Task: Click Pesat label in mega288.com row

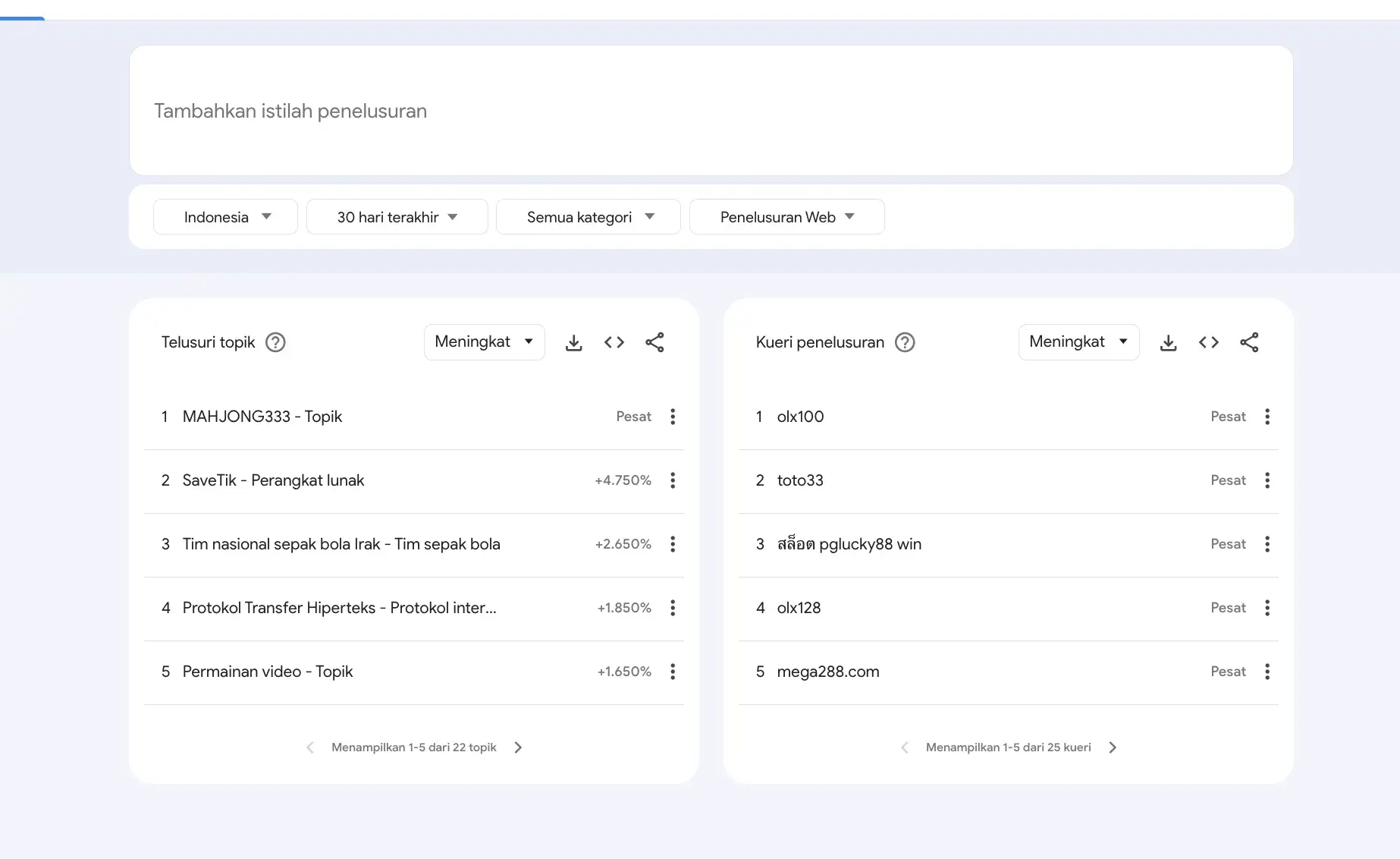Action: coord(1228,672)
